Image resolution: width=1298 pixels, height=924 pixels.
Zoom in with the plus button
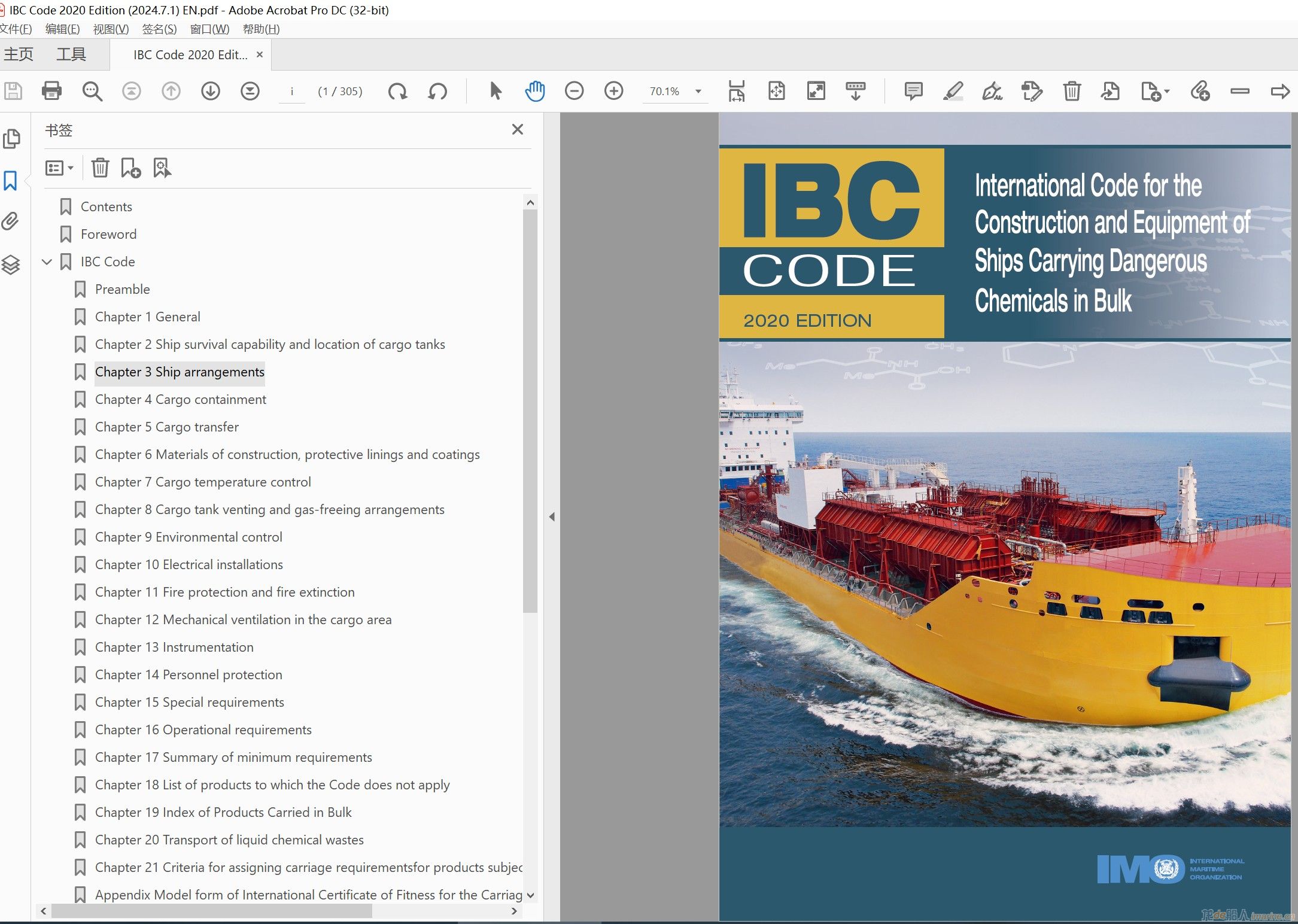coord(614,91)
